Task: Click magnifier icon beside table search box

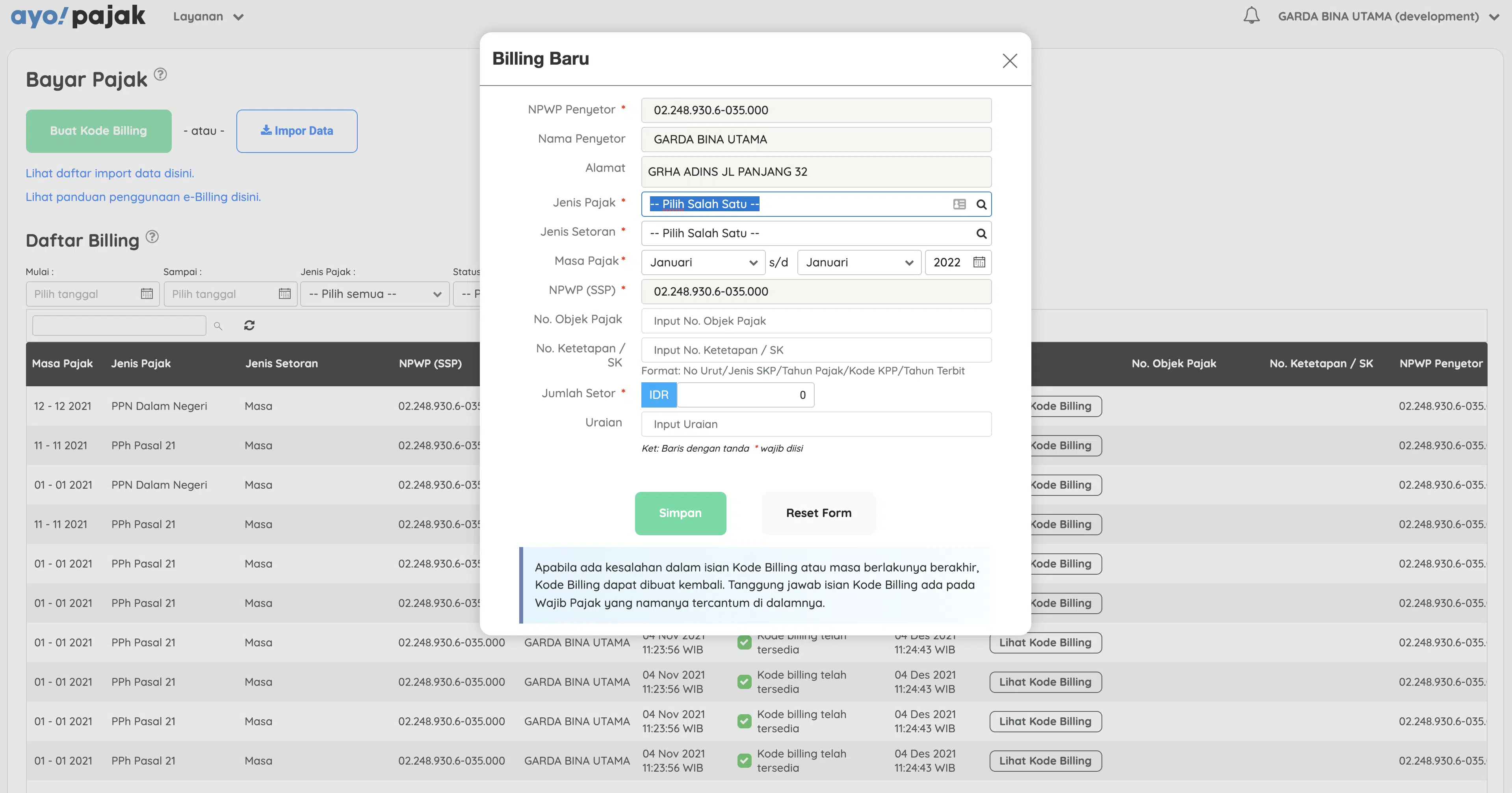Action: pyautogui.click(x=218, y=326)
